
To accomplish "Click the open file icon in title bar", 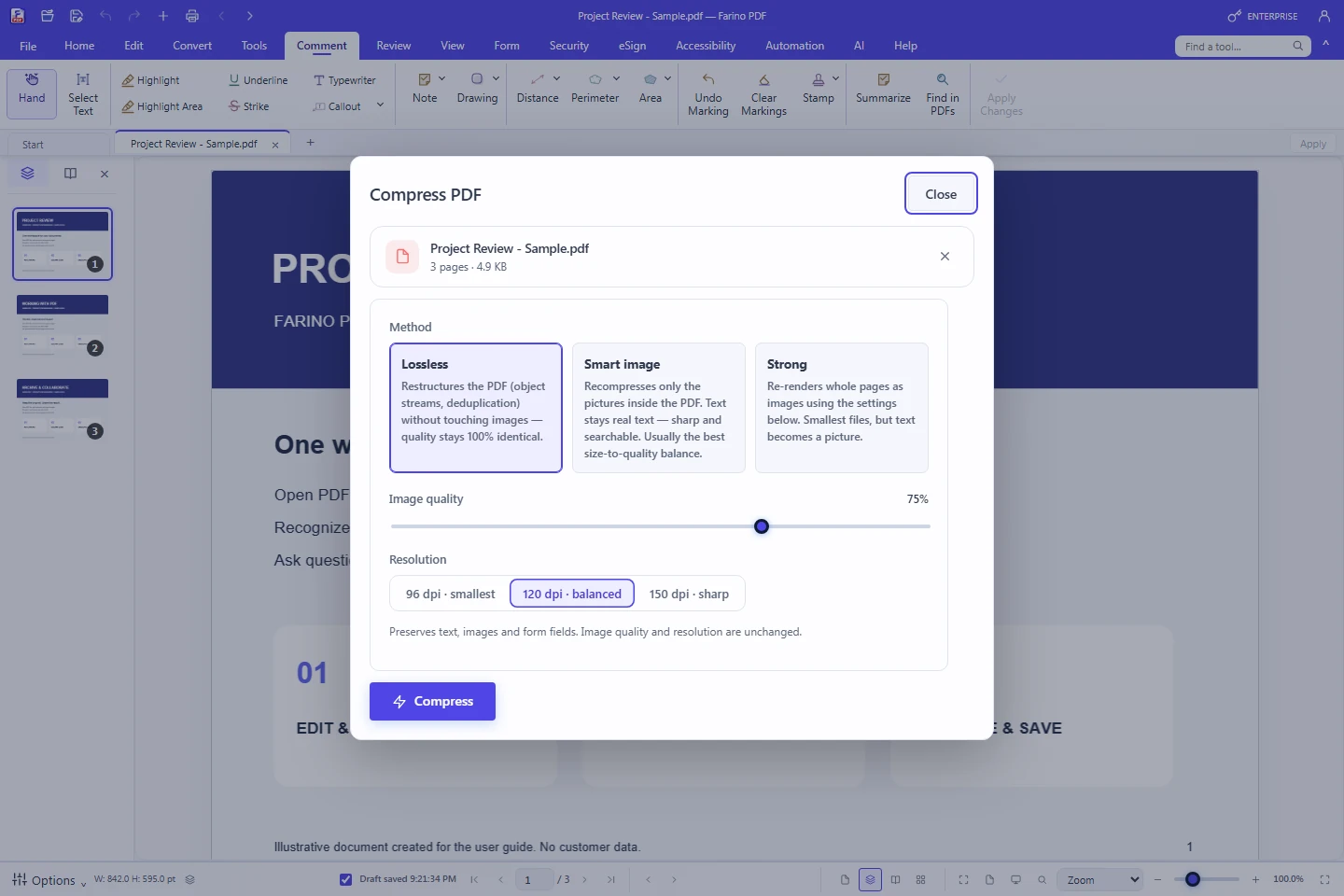I will point(48,16).
